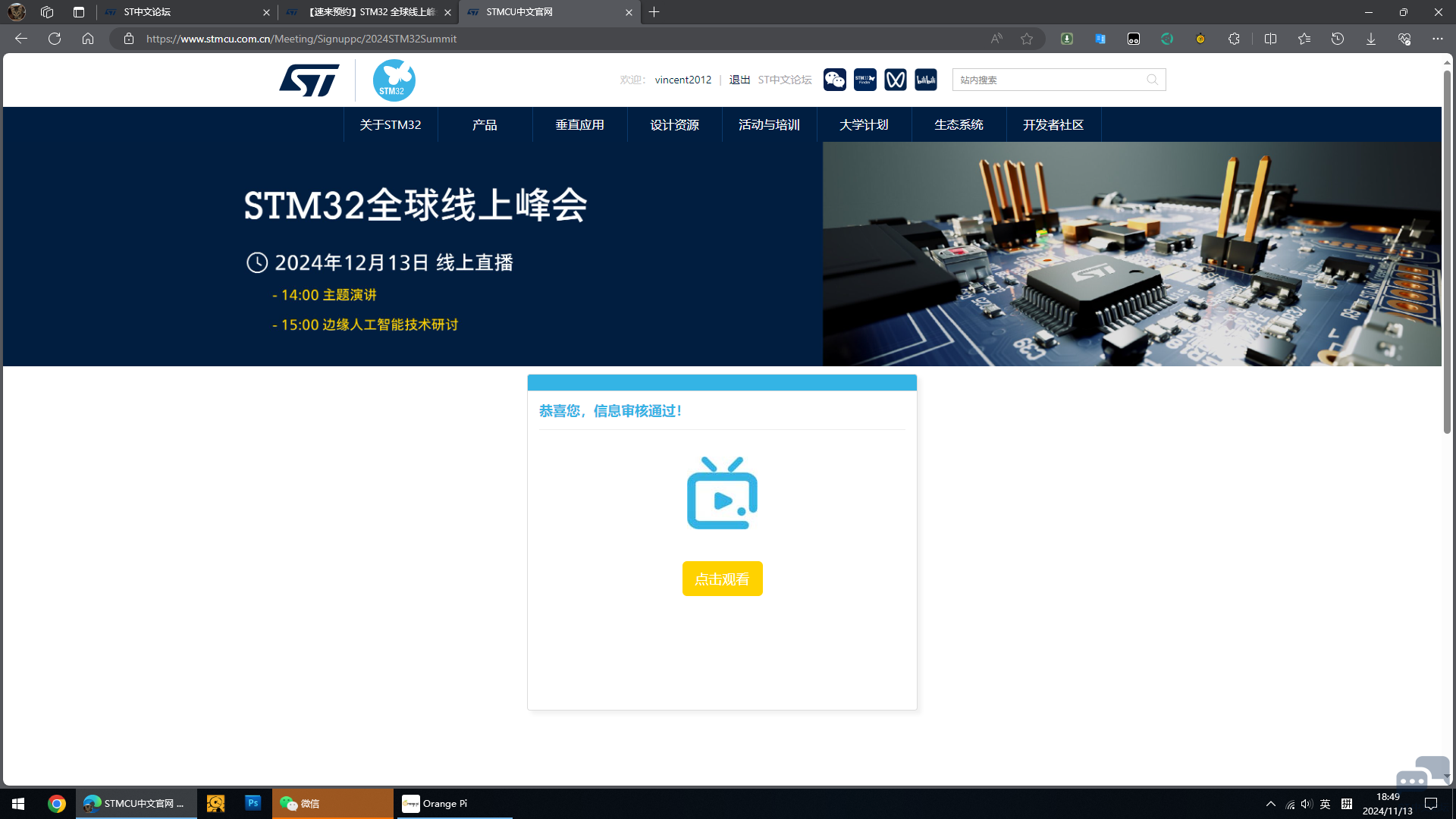Open the 生态系统 menu
Screen dimensions: 1456x819
click(959, 124)
